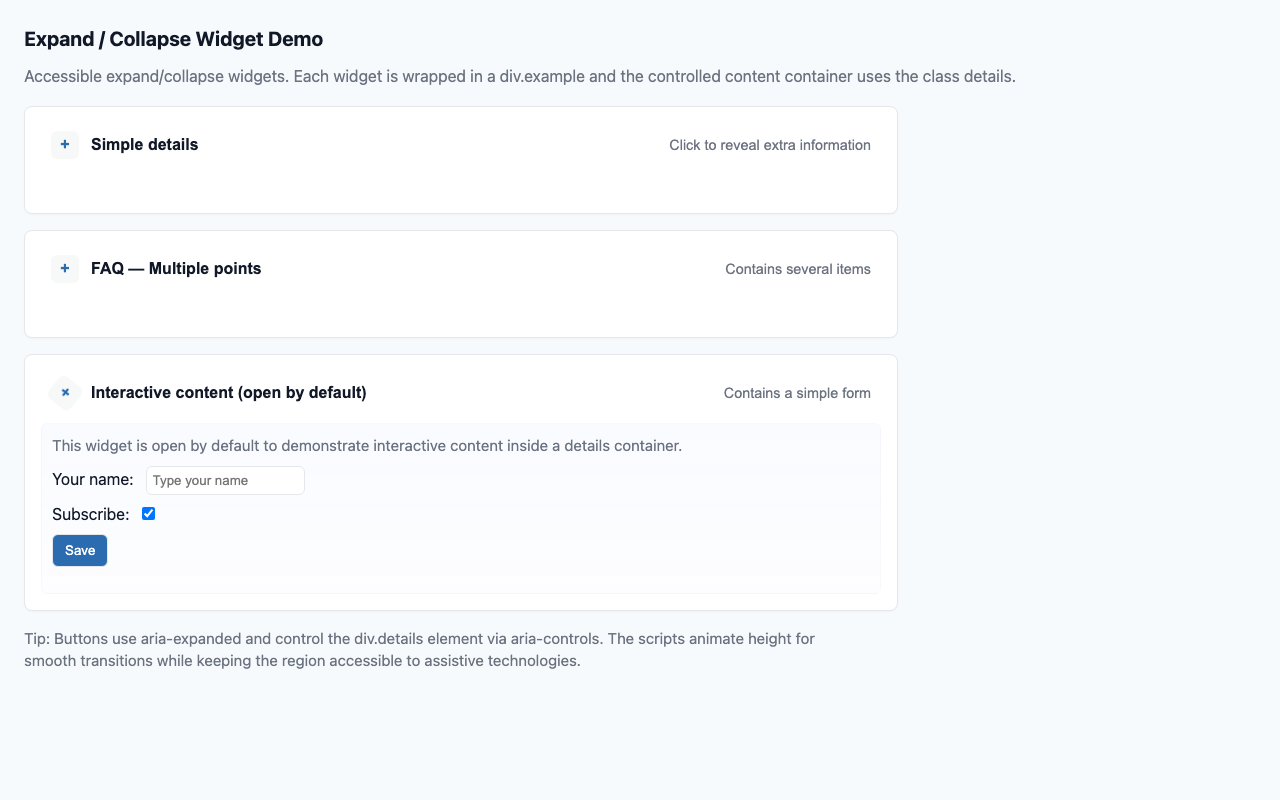Click the Expand / Collapse Widget Demo title
1280x800 pixels.
tap(173, 39)
